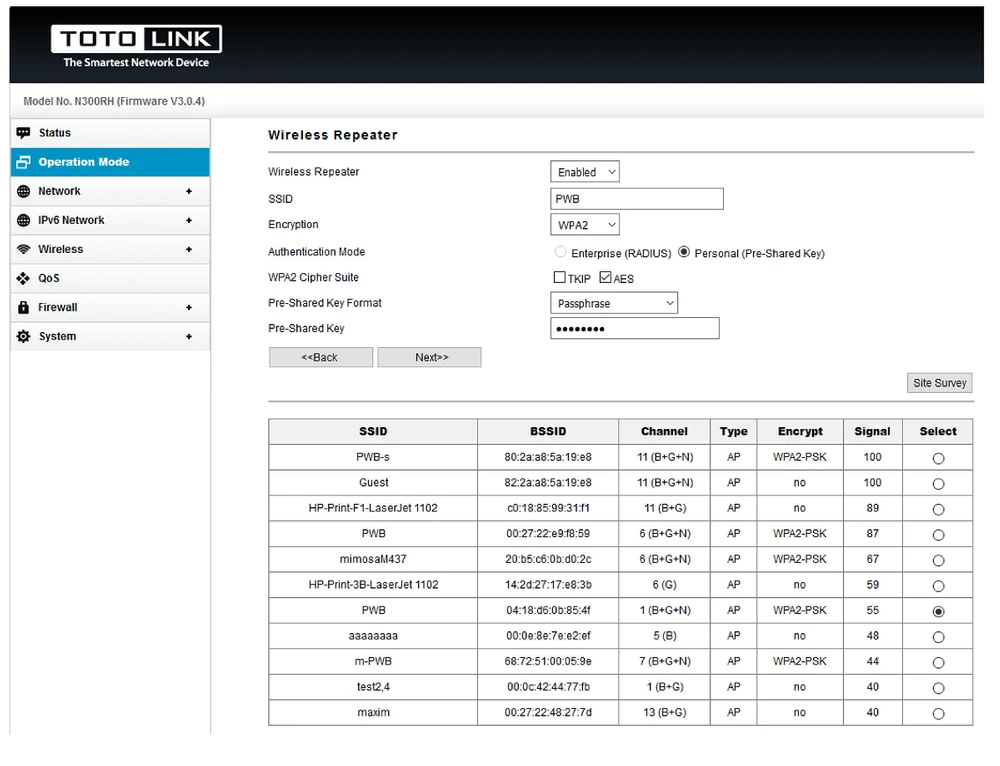
Task: Open the Encryption WPA2 dropdown
Action: coord(585,225)
